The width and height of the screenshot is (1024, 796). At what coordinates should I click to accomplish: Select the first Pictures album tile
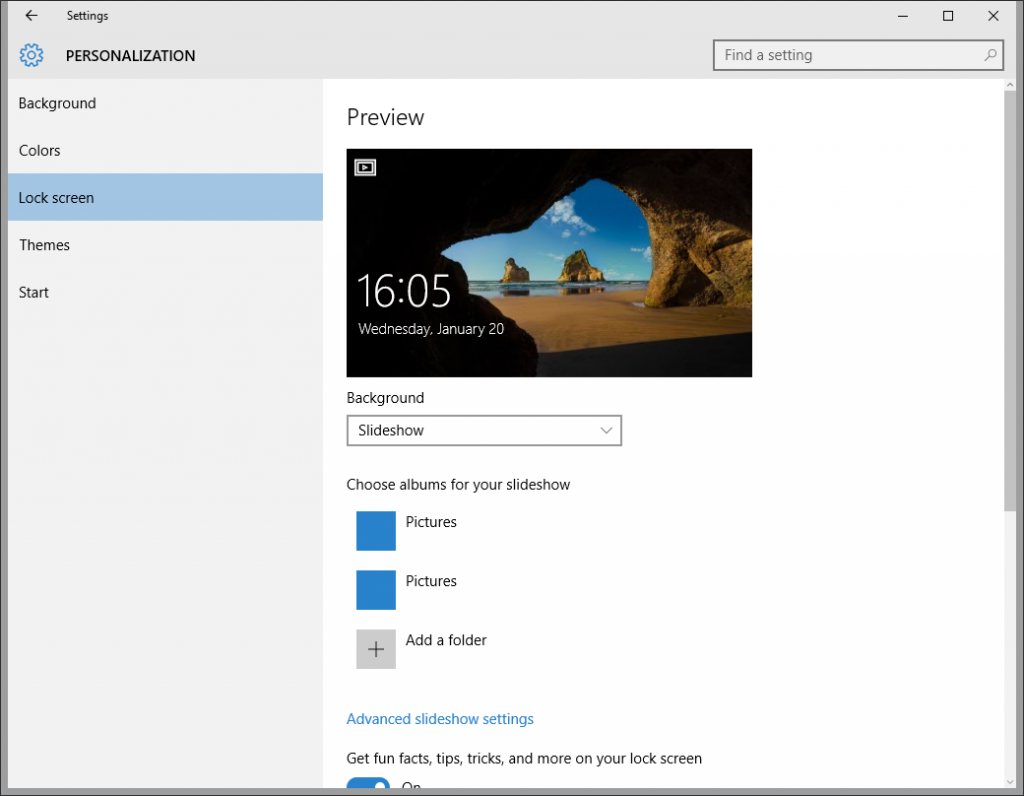pyautogui.click(x=376, y=531)
